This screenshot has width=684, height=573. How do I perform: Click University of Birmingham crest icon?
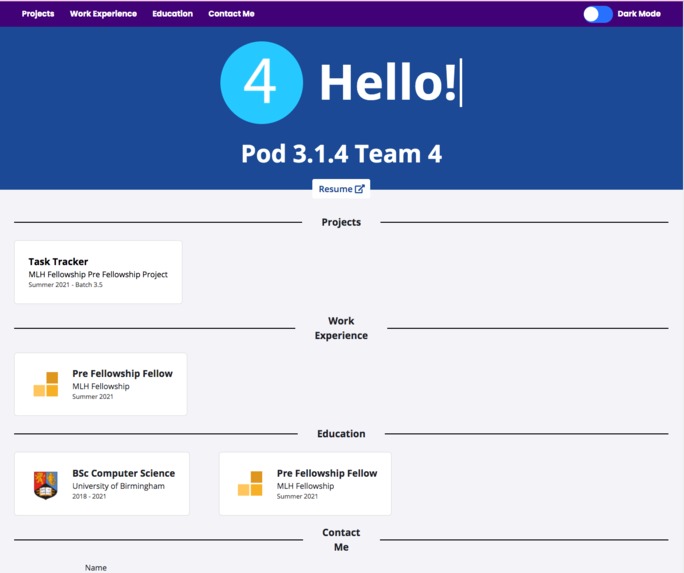click(x=46, y=484)
